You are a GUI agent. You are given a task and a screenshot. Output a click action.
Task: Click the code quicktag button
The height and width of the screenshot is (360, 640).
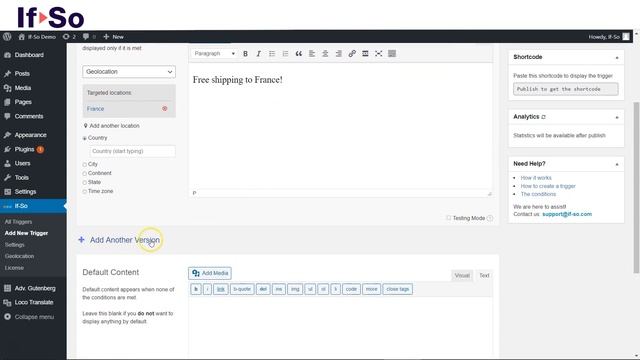351,289
